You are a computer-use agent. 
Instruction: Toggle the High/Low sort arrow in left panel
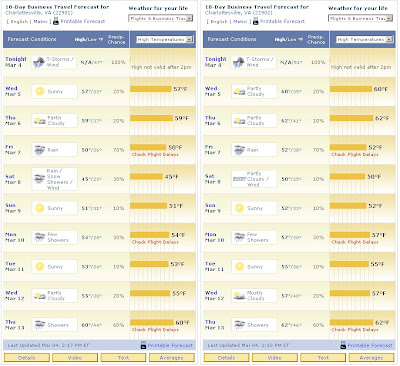[101, 39]
